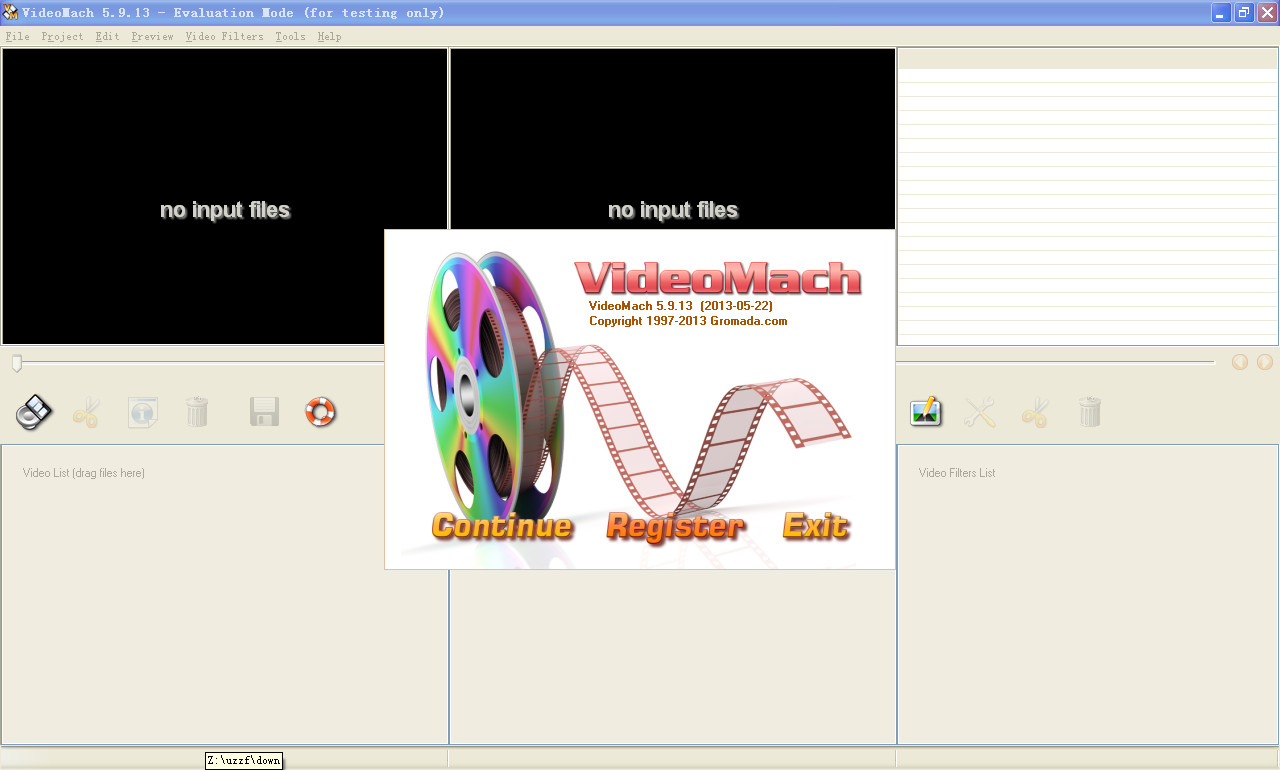Screen dimensions: 1280x770
Task: Click the next frame arrow button
Action: [x=1265, y=362]
